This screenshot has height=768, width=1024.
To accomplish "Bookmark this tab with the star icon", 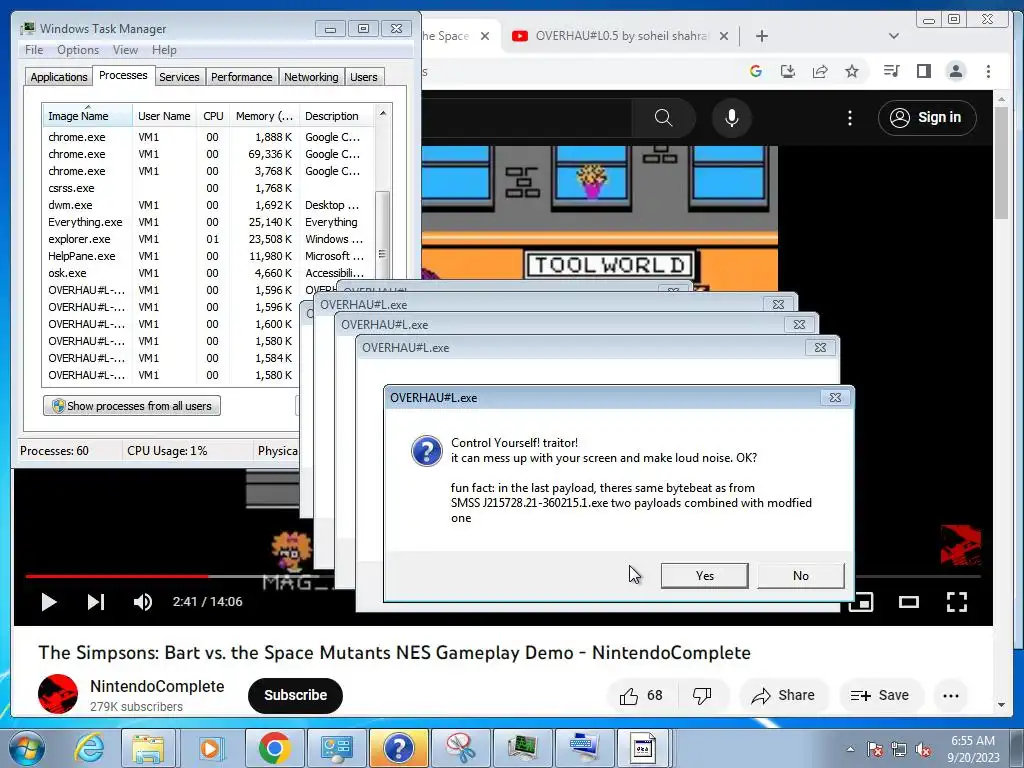I will point(852,71).
